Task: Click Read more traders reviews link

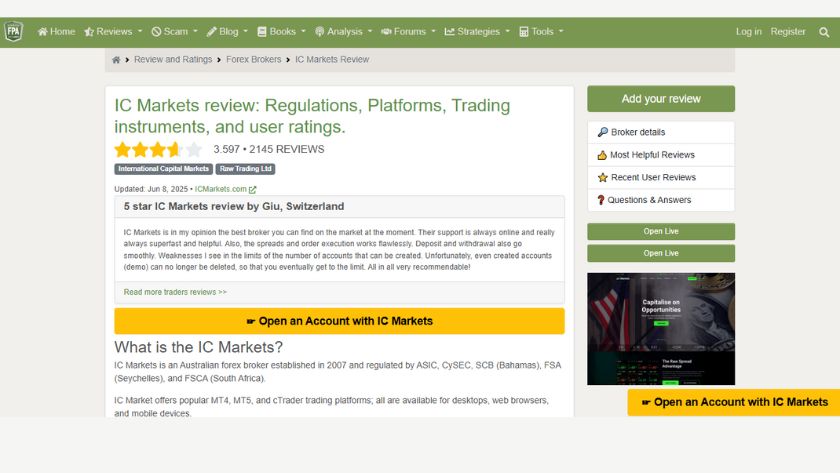Action: coord(175,292)
